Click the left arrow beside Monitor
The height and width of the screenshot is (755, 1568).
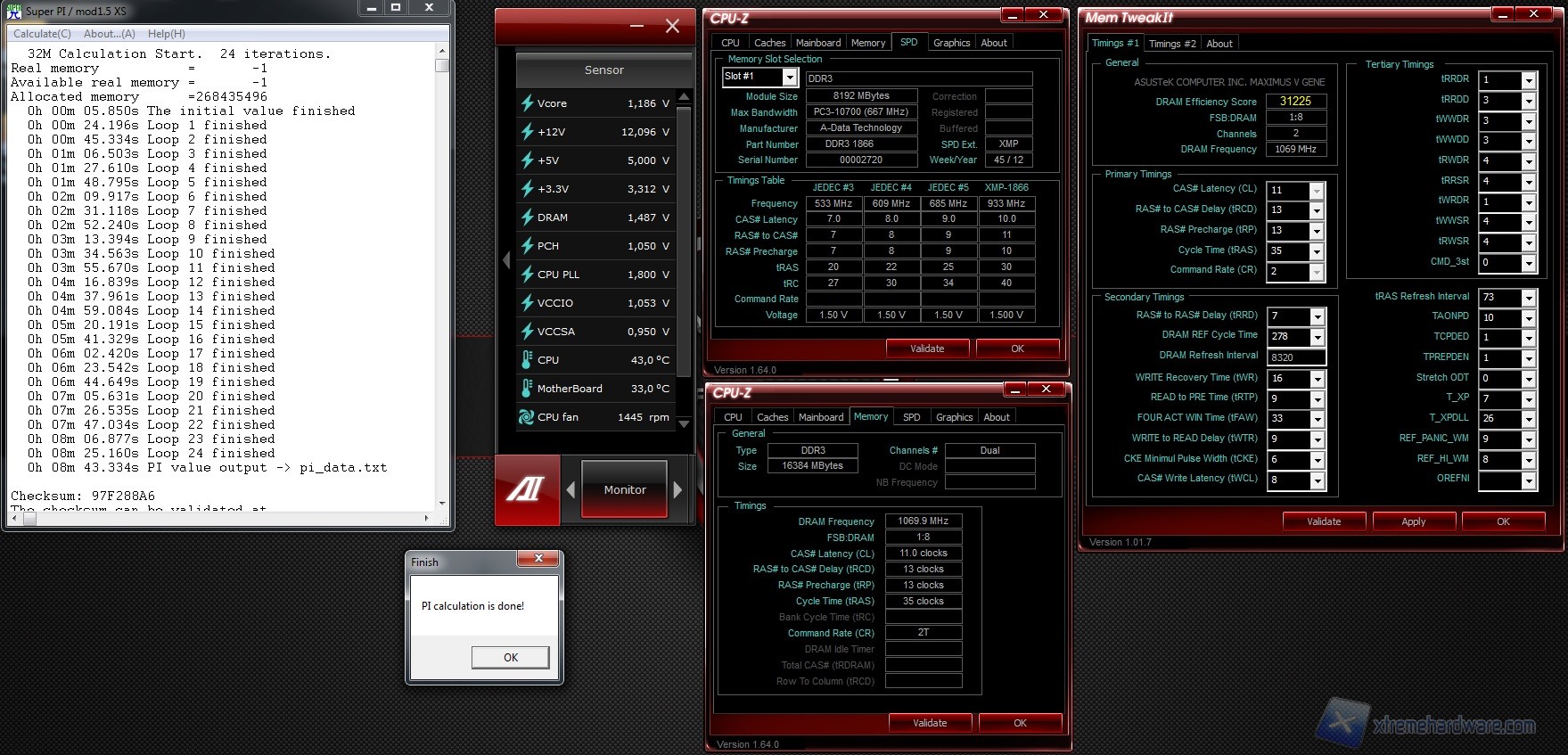coord(571,489)
